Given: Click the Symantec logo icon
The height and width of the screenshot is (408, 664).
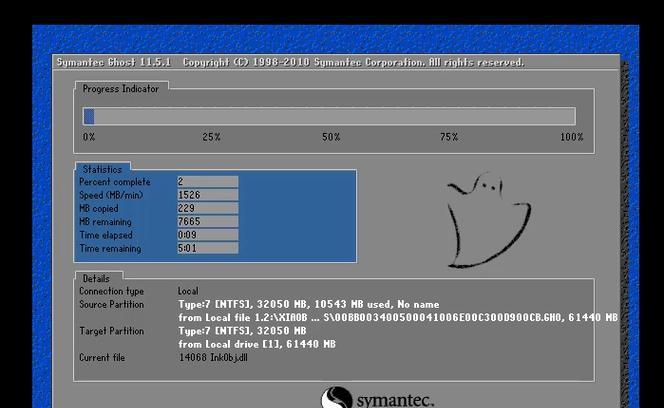Looking at the screenshot, I should (x=337, y=397).
